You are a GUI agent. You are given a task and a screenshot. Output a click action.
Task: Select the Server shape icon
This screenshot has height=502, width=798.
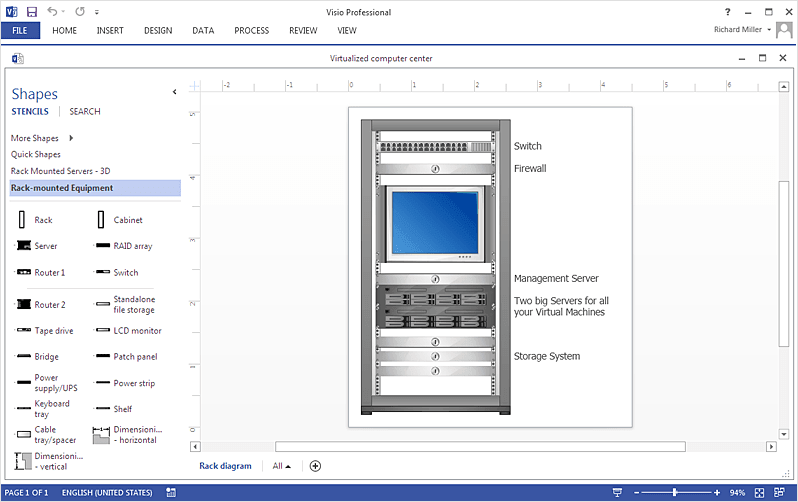point(23,245)
